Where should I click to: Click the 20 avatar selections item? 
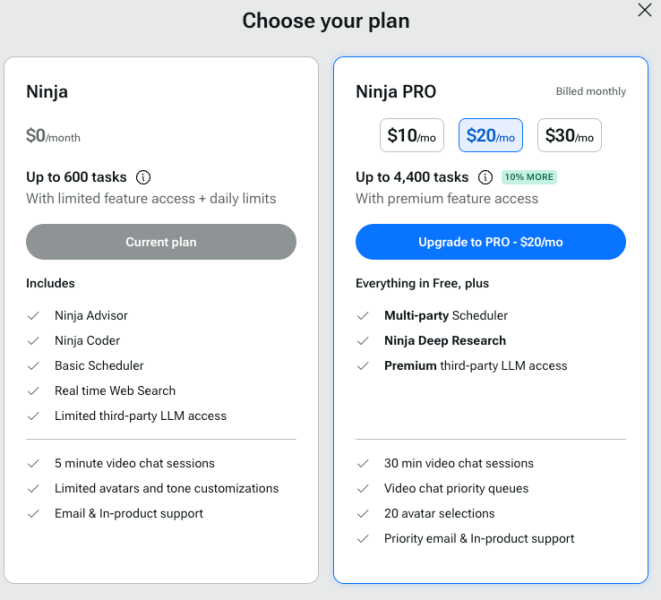tap(439, 514)
